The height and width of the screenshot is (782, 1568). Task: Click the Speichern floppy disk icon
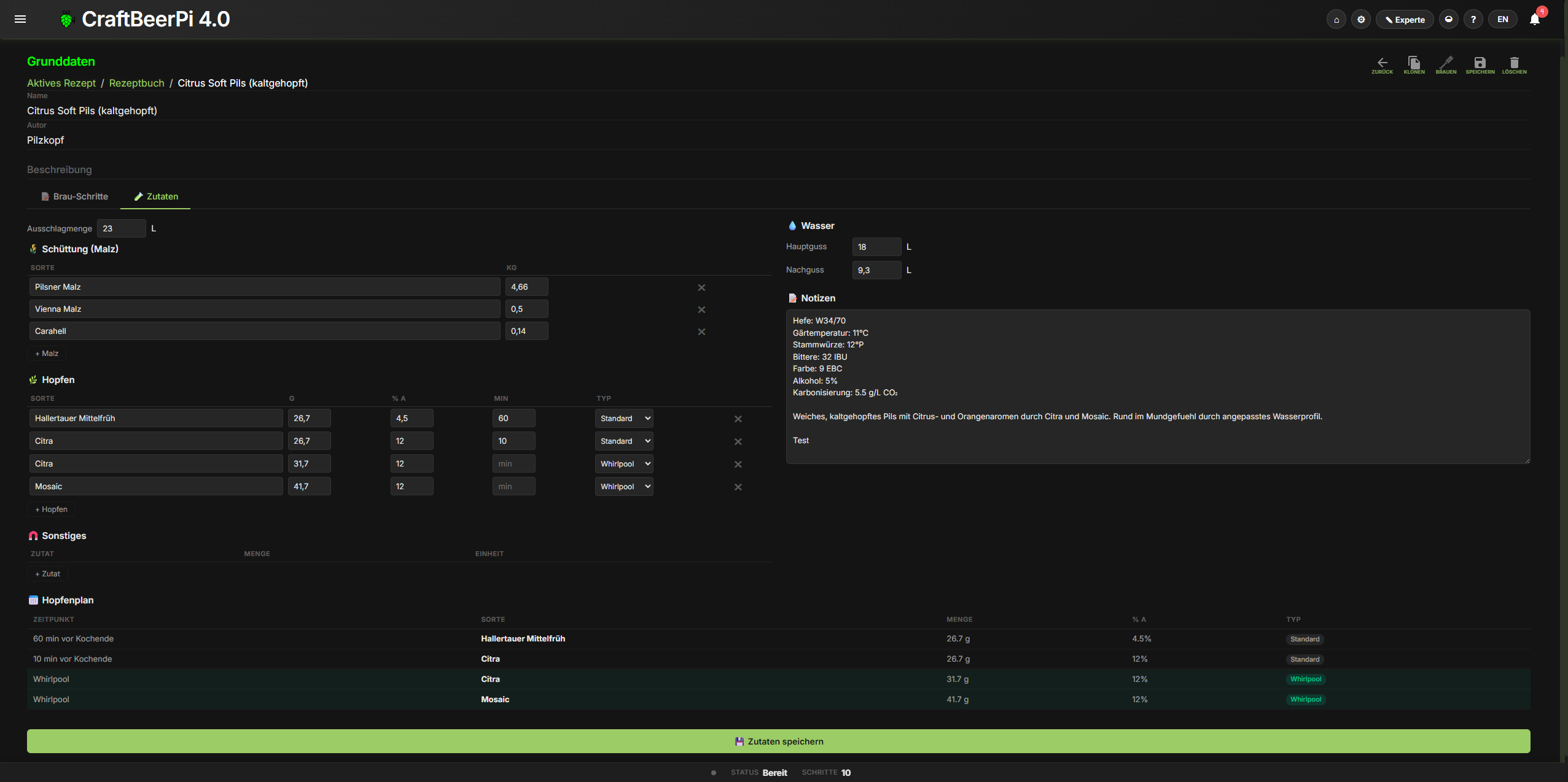pos(1480,63)
